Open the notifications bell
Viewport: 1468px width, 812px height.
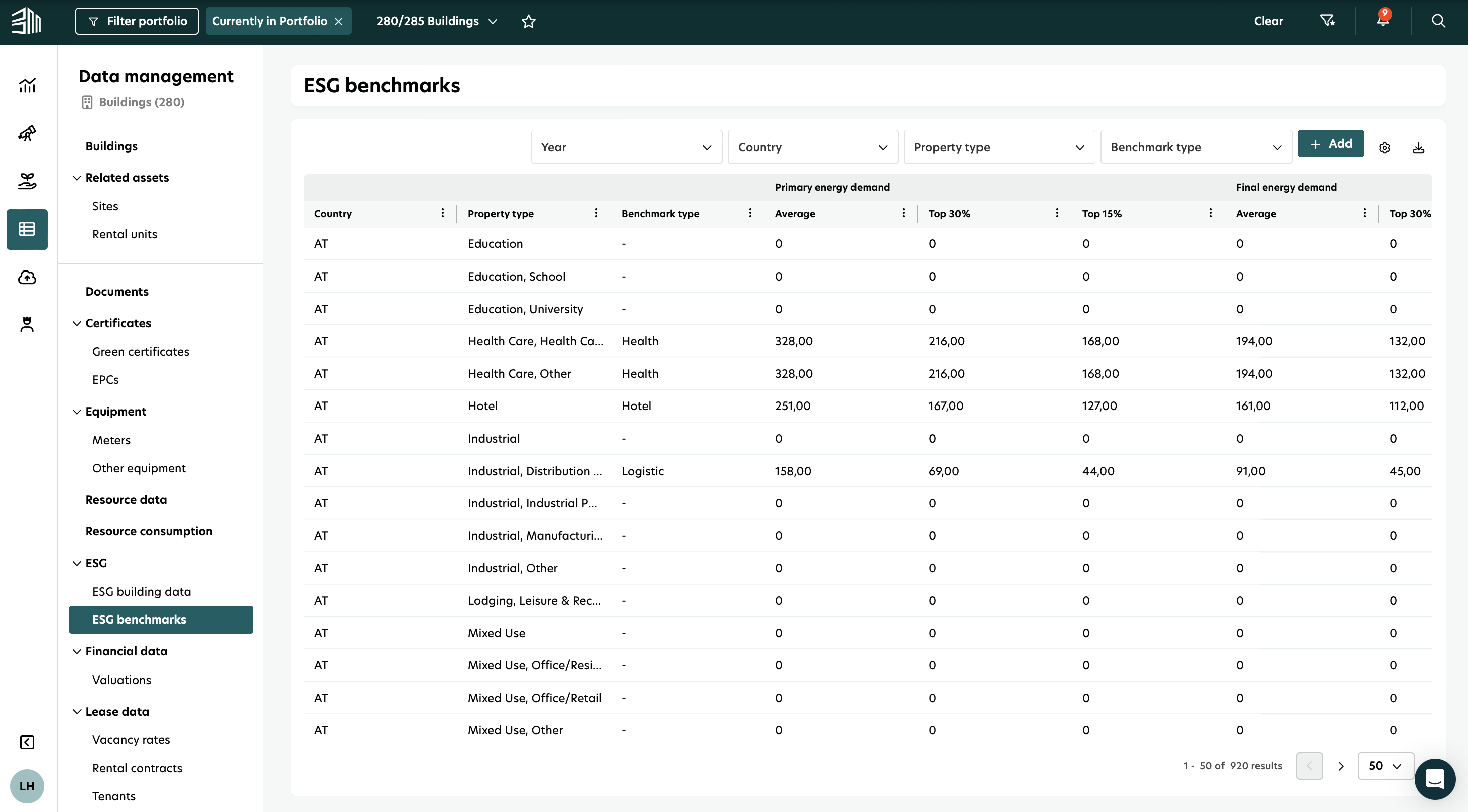point(1383,21)
